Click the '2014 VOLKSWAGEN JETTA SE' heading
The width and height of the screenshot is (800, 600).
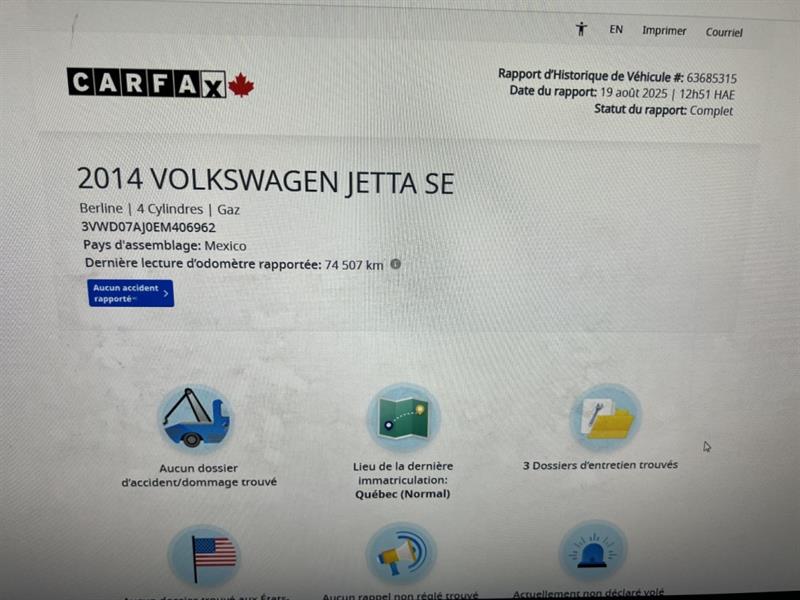point(265,181)
